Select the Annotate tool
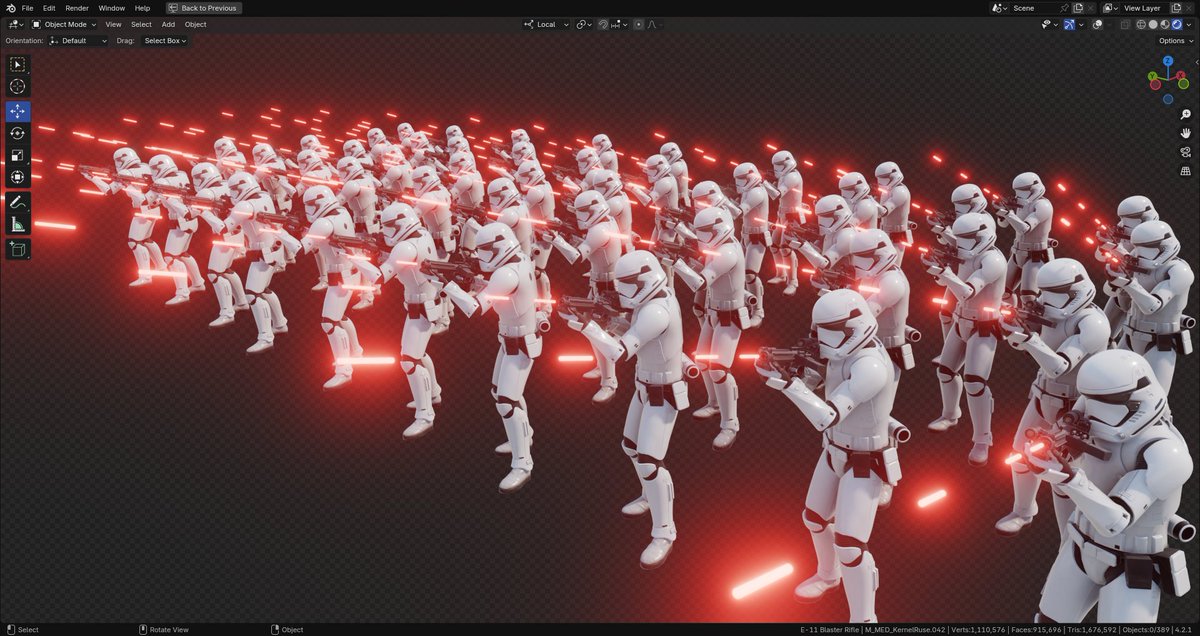 (18, 202)
